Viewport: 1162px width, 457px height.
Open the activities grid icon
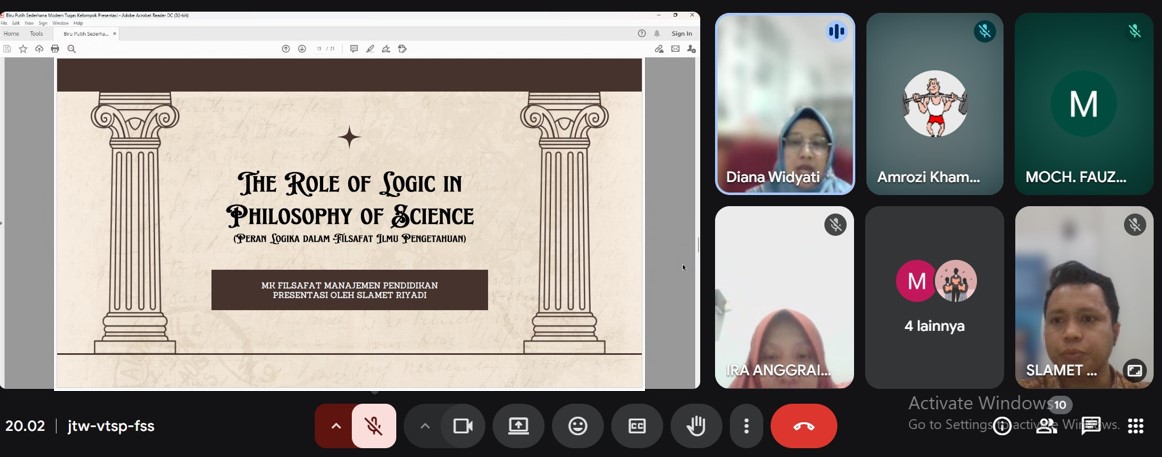(1136, 426)
